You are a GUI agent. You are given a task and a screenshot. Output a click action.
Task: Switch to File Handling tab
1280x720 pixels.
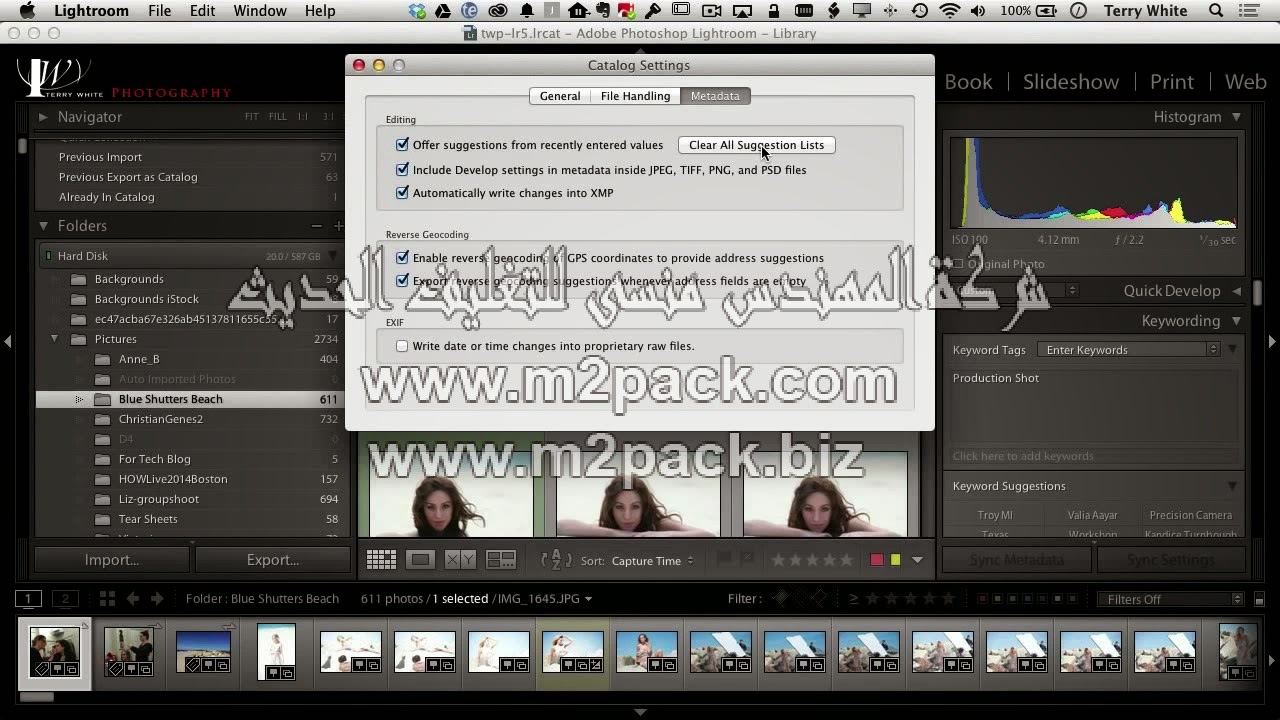click(635, 96)
